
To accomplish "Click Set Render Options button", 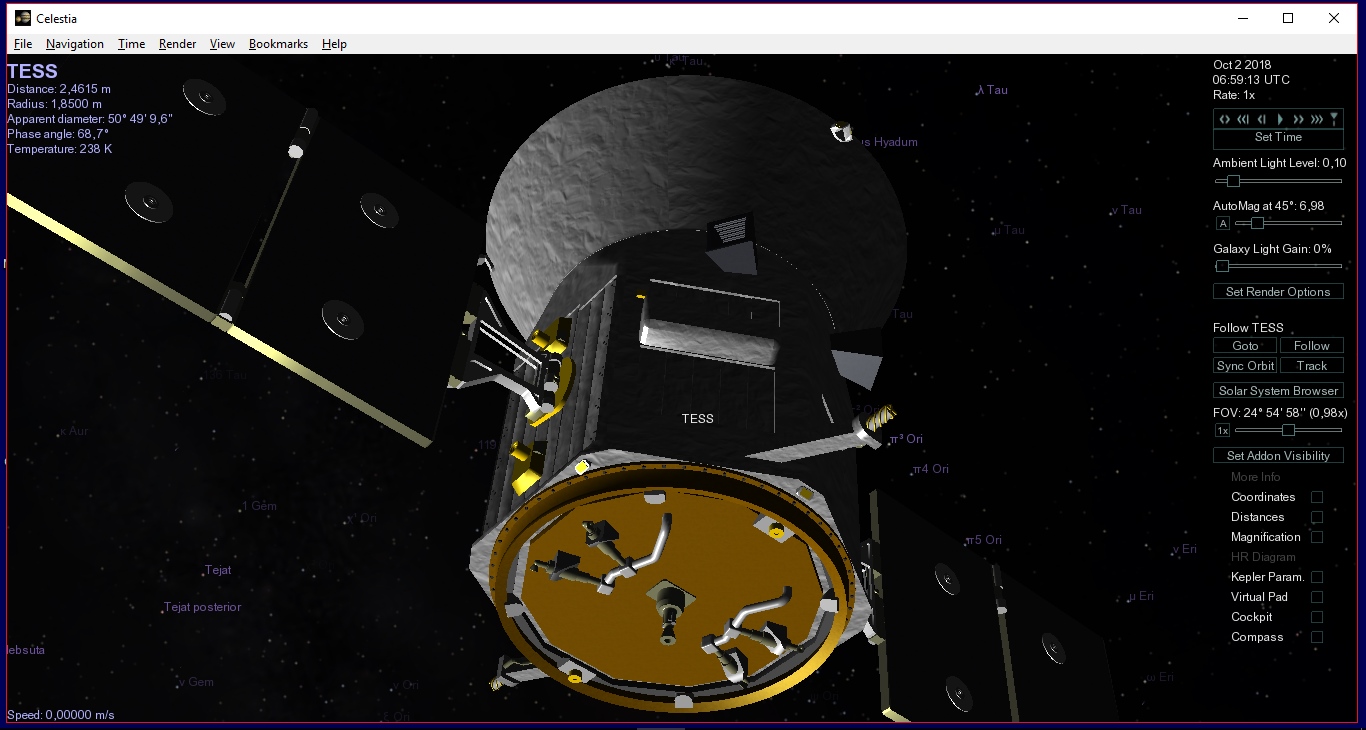I will coord(1278,292).
